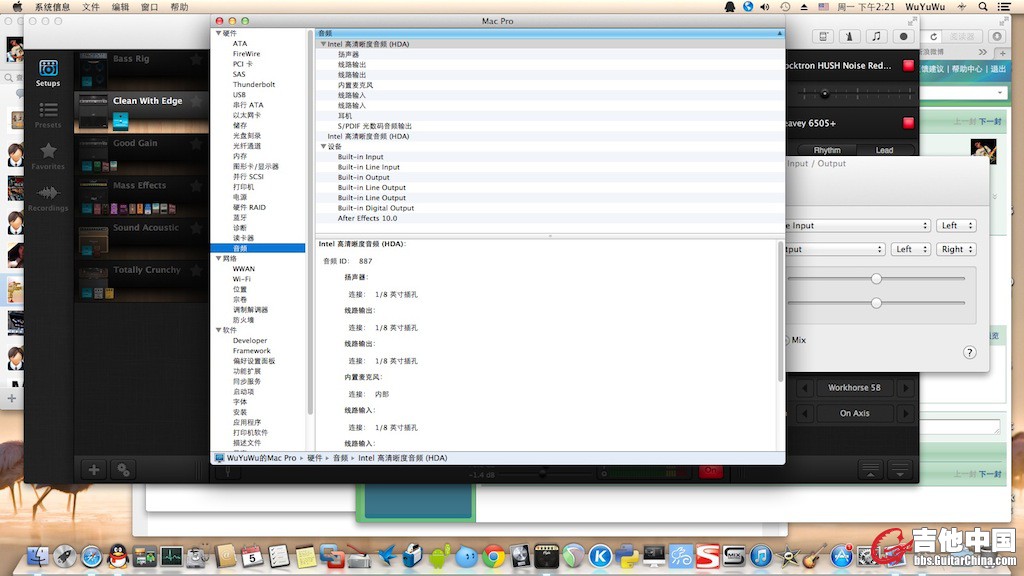Image resolution: width=1024 pixels, height=576 pixels.
Task: Open the 系统信息 menu
Action: [x=52, y=7]
